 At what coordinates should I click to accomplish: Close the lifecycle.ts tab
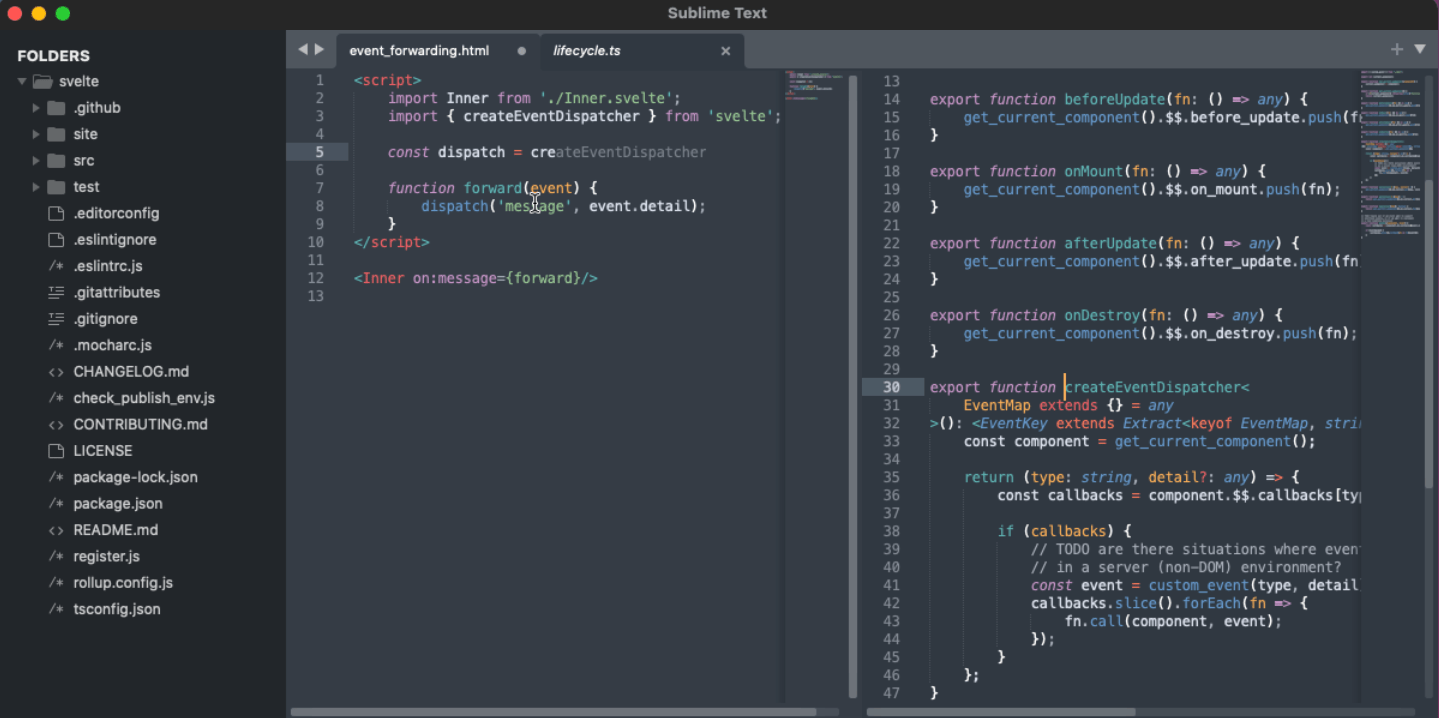[x=726, y=51]
